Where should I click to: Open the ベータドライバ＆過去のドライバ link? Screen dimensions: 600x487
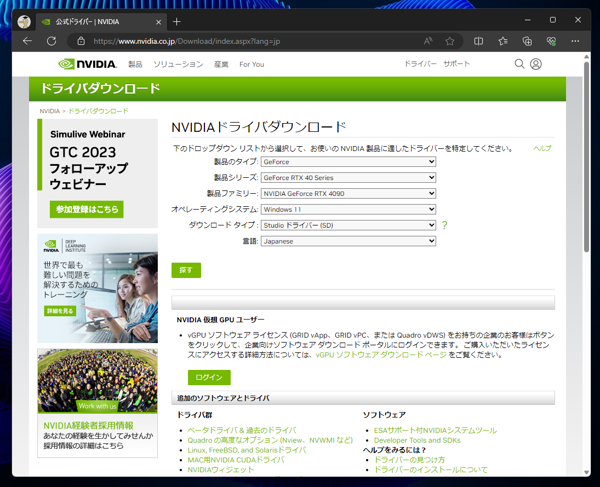click(241, 430)
